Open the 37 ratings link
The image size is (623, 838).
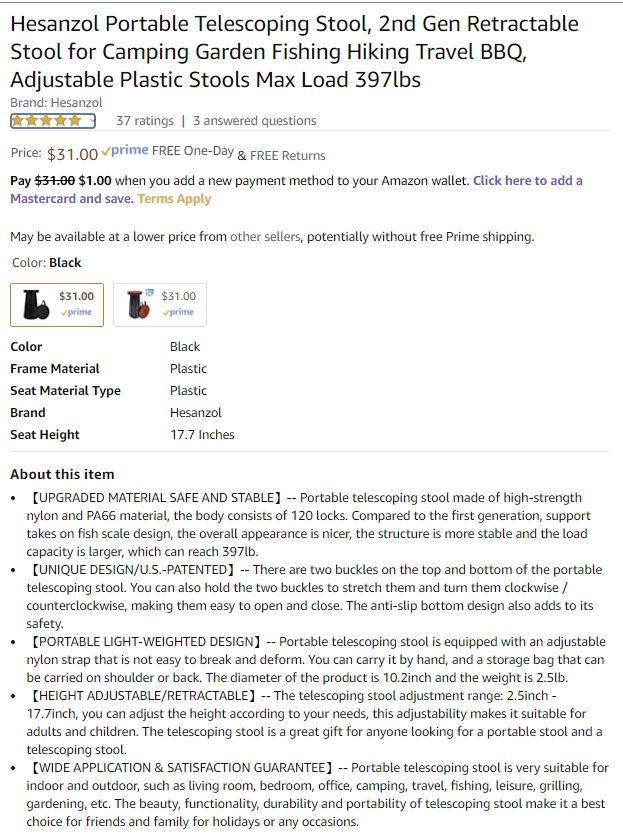click(145, 121)
